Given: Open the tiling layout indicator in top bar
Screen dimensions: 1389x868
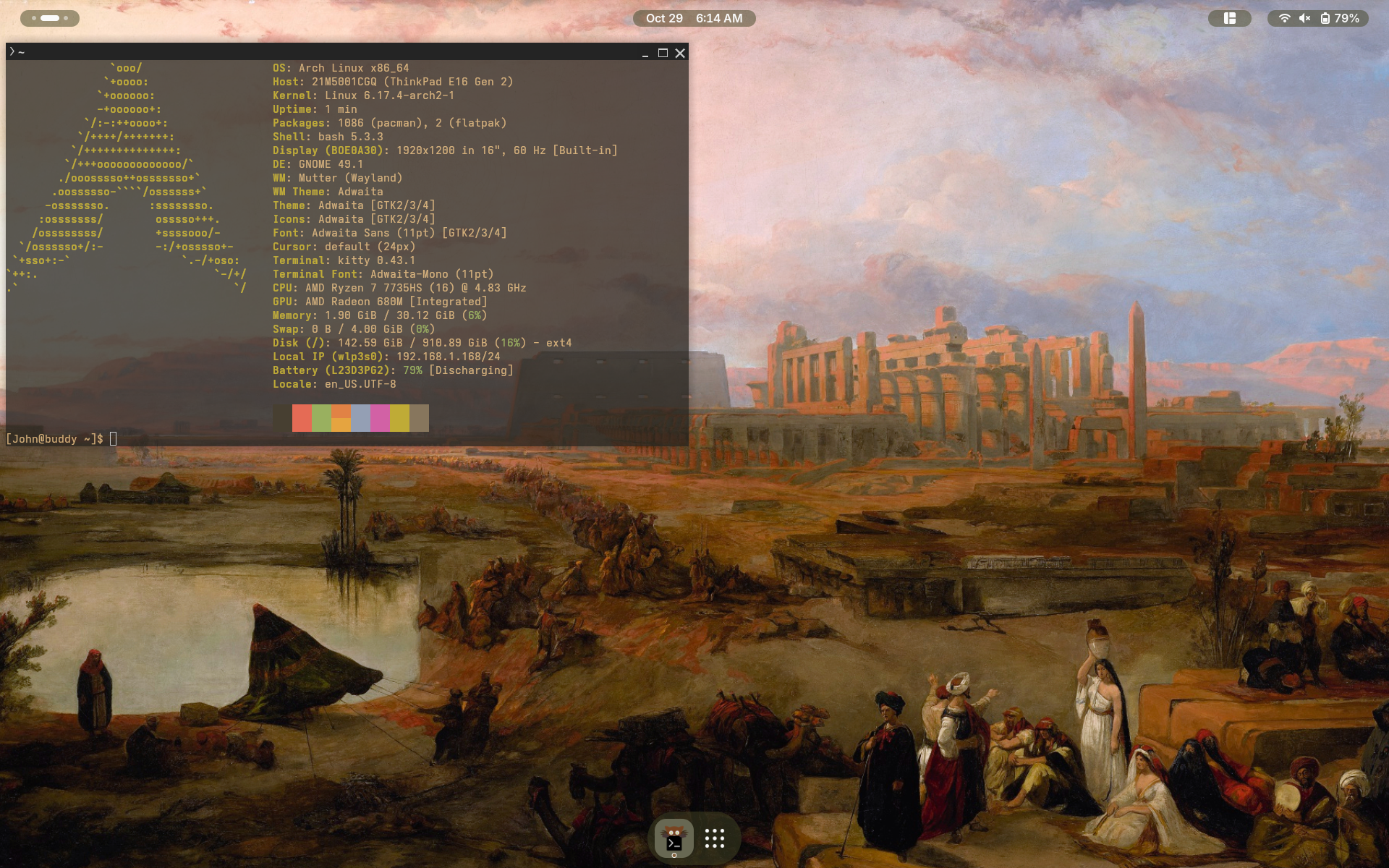Looking at the screenshot, I should coord(1229,18).
